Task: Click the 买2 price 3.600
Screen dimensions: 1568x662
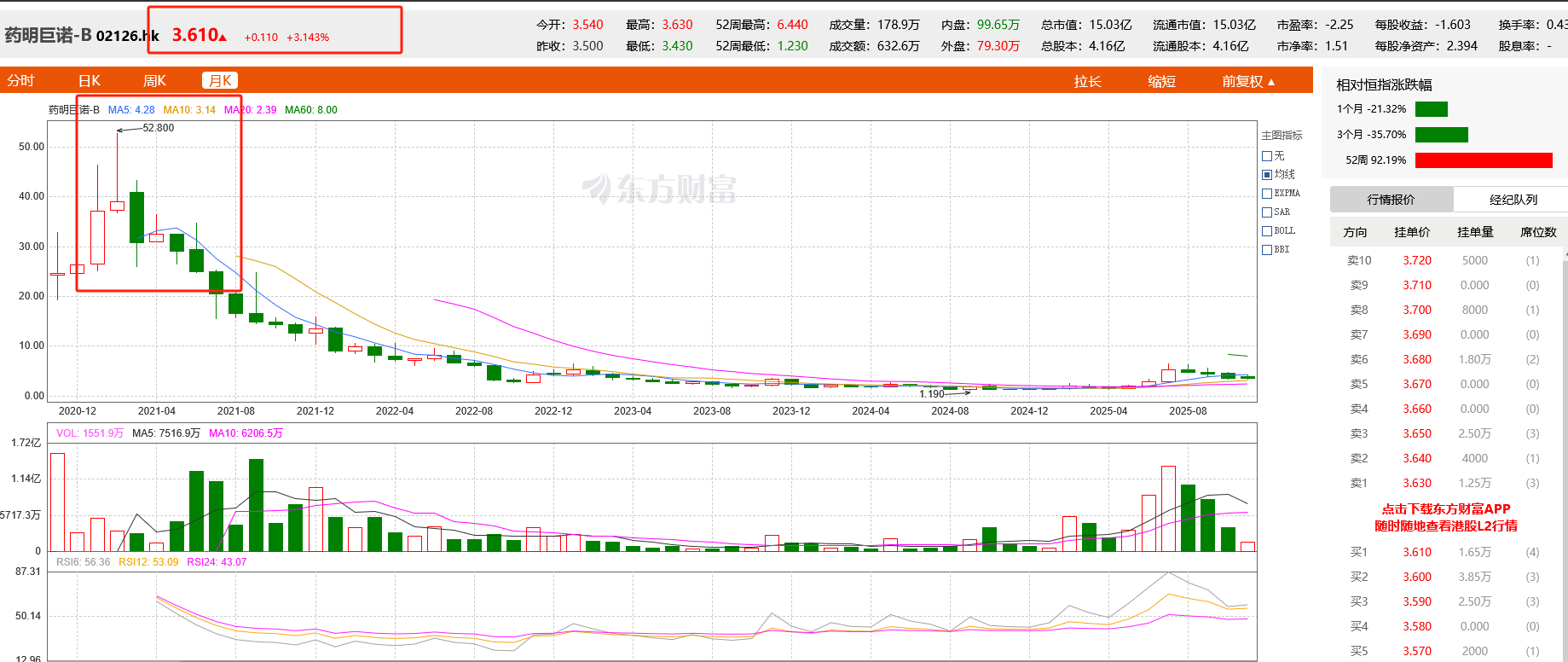Action: coord(1417,578)
